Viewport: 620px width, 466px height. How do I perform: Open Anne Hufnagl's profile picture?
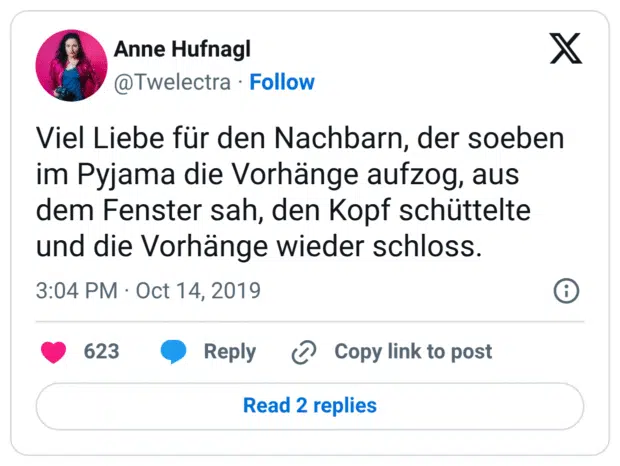(x=70, y=65)
